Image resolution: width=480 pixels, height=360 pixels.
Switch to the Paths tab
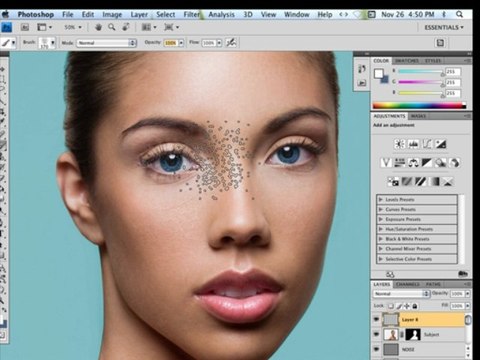coord(433,284)
